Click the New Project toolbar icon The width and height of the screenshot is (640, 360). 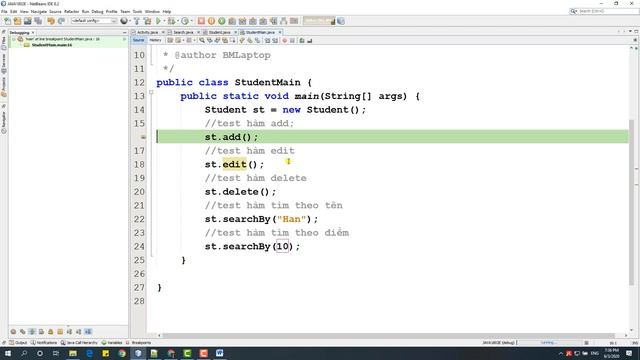17,21
